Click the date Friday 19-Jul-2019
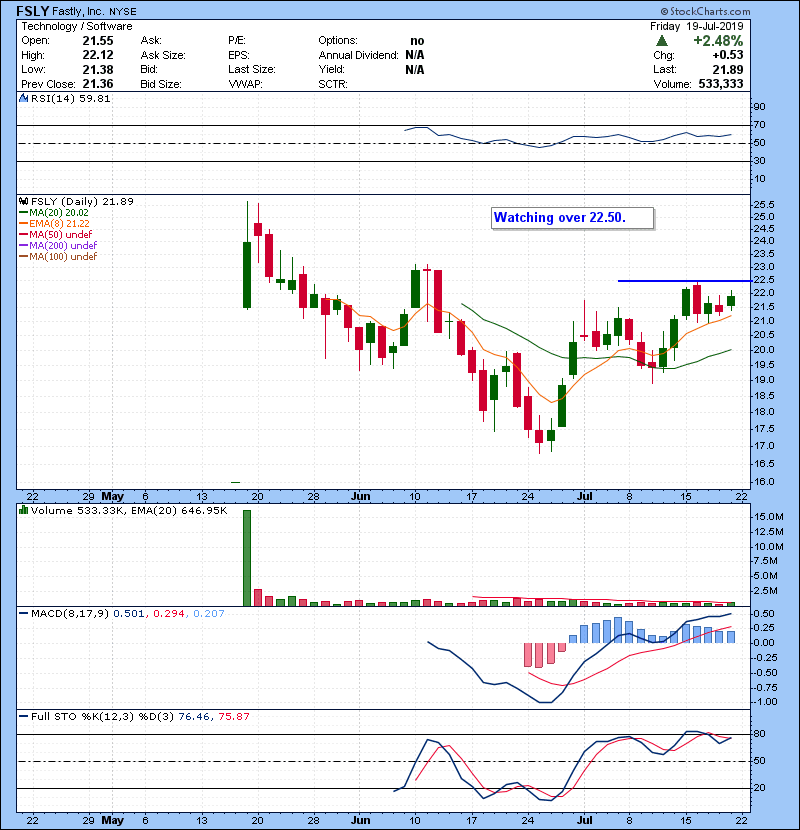 click(697, 26)
